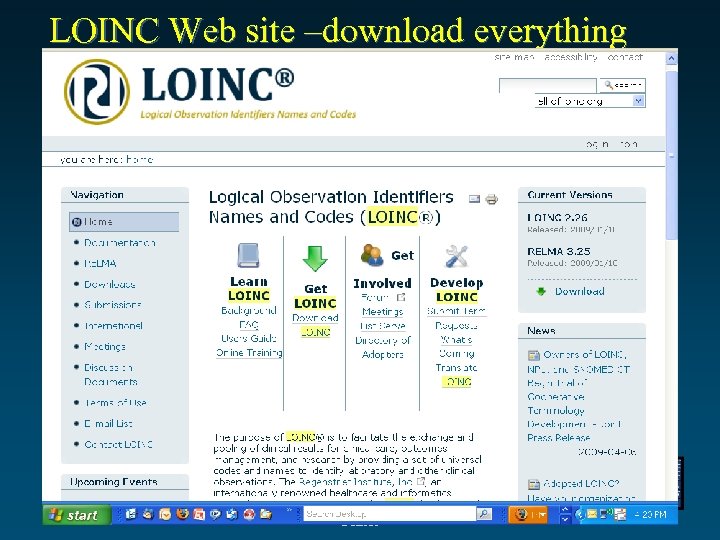Open the accessibility link
This screenshot has width=720, height=540.
point(571,57)
